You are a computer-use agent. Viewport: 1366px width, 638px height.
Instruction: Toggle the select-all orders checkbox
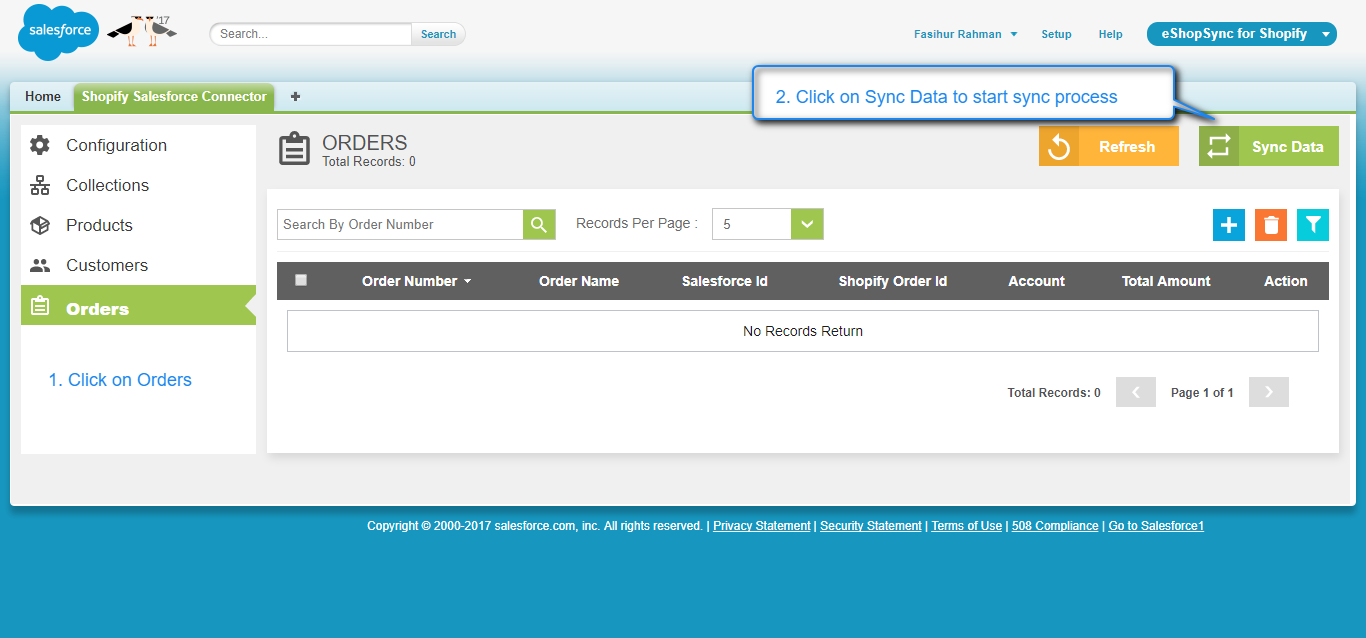click(301, 281)
